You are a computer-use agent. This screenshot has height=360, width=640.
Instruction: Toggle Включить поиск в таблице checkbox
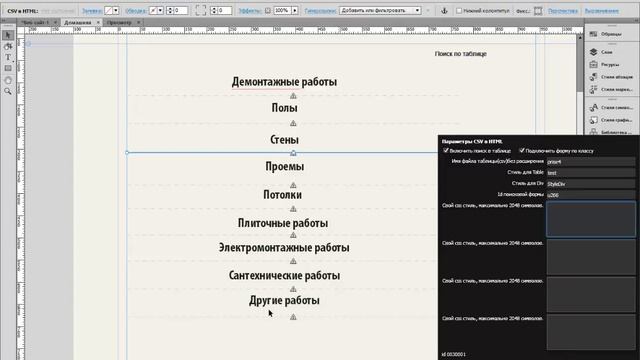[x=446, y=151]
